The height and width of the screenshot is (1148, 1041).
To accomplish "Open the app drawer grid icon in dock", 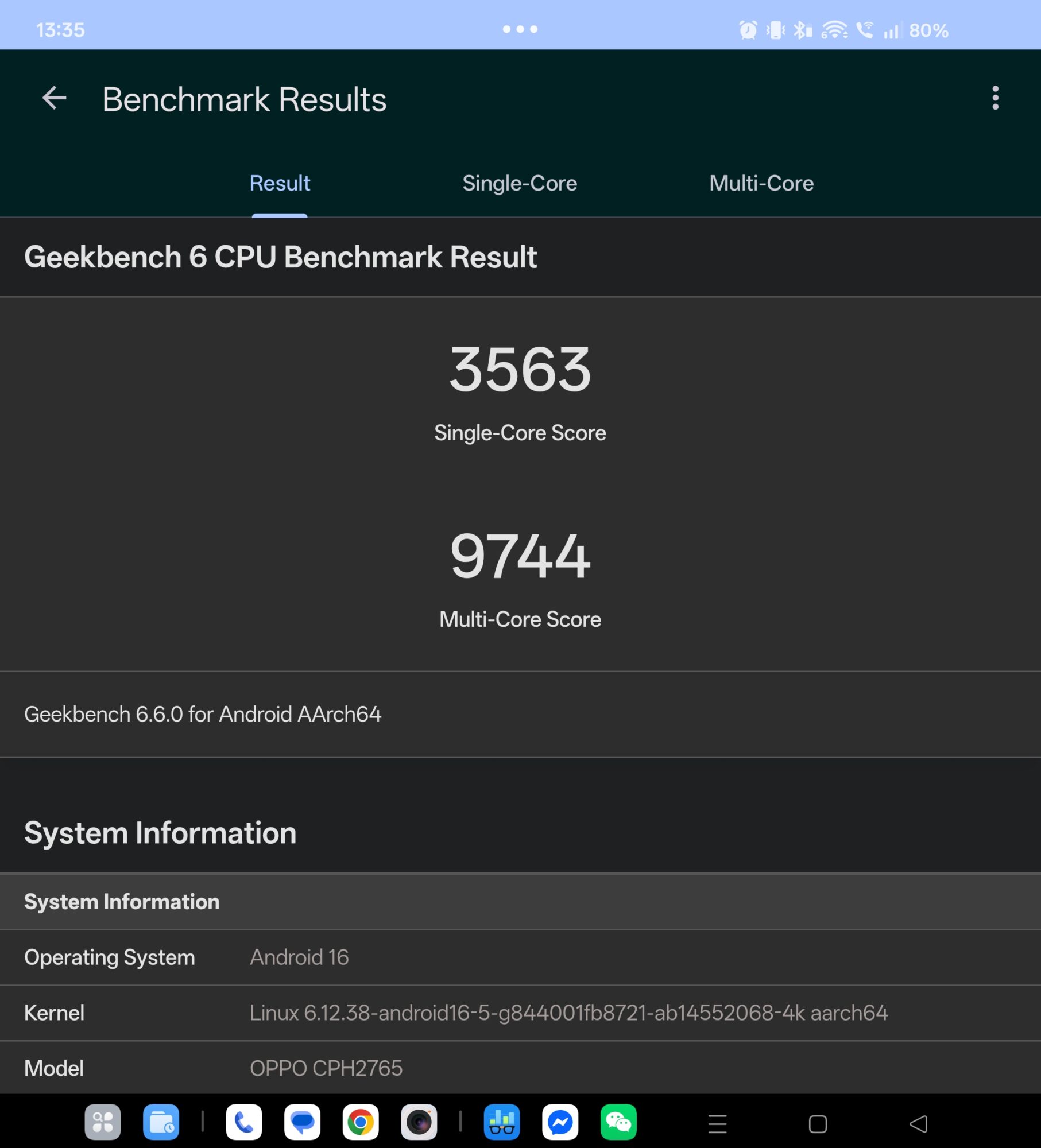I will coord(103,1122).
